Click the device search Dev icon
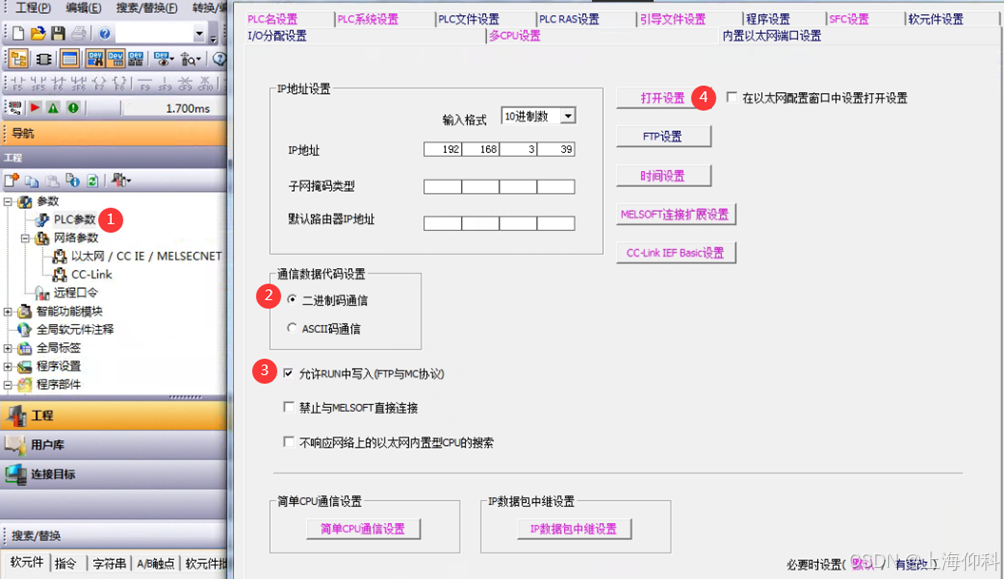The height and width of the screenshot is (579, 1004). pos(96,58)
